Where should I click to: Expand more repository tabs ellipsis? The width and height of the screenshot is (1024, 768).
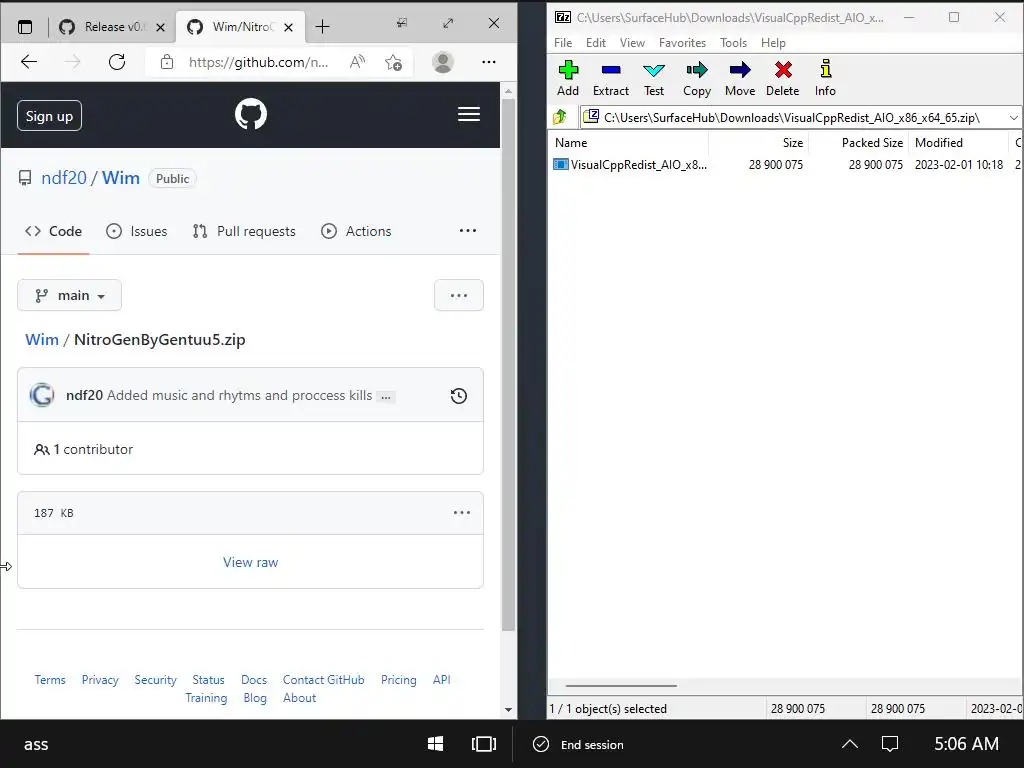pos(468,231)
